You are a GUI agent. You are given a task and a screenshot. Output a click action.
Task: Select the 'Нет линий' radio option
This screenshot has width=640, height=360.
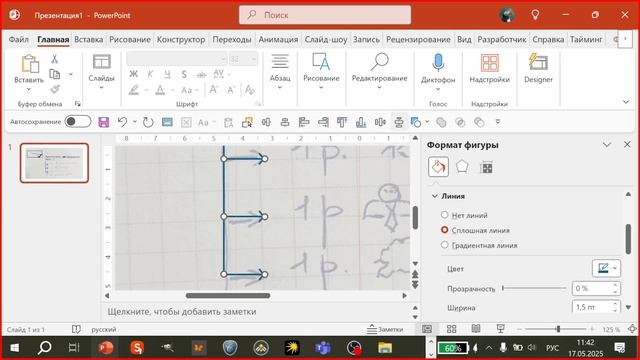tap(444, 215)
